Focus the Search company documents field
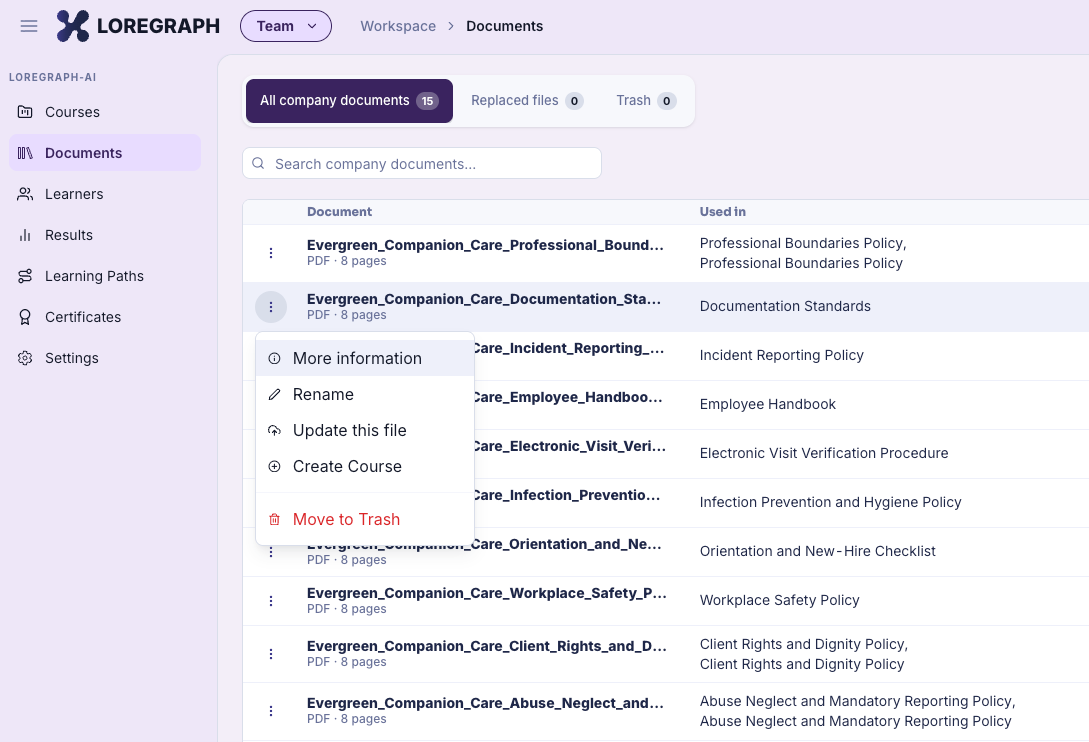1089x742 pixels. (x=422, y=163)
